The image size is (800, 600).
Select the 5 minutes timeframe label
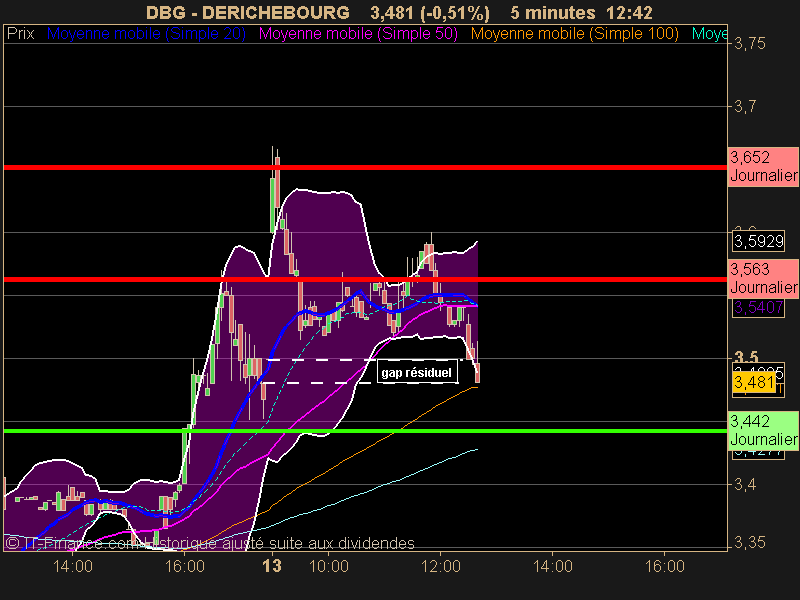point(553,12)
